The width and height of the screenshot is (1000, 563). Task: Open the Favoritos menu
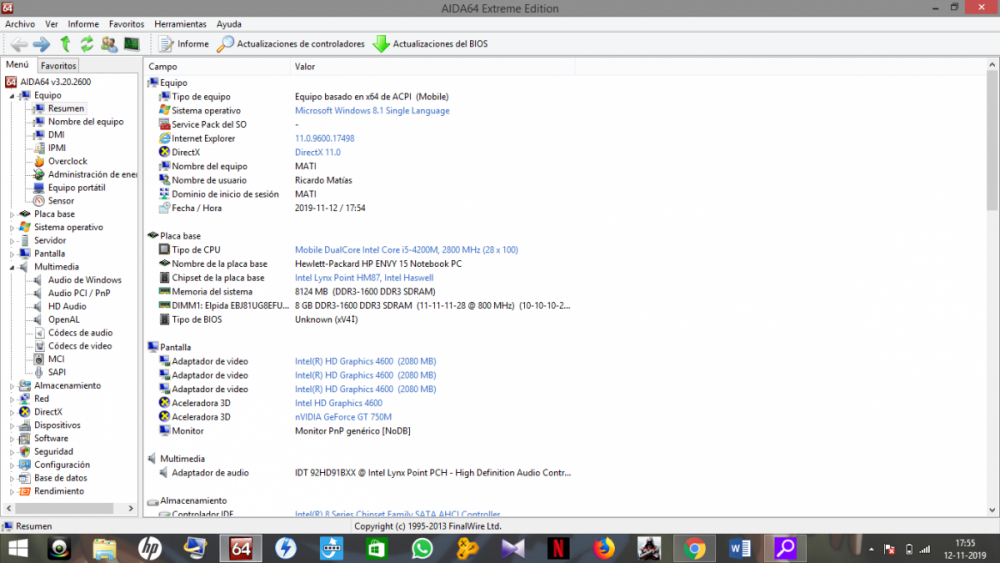click(126, 24)
